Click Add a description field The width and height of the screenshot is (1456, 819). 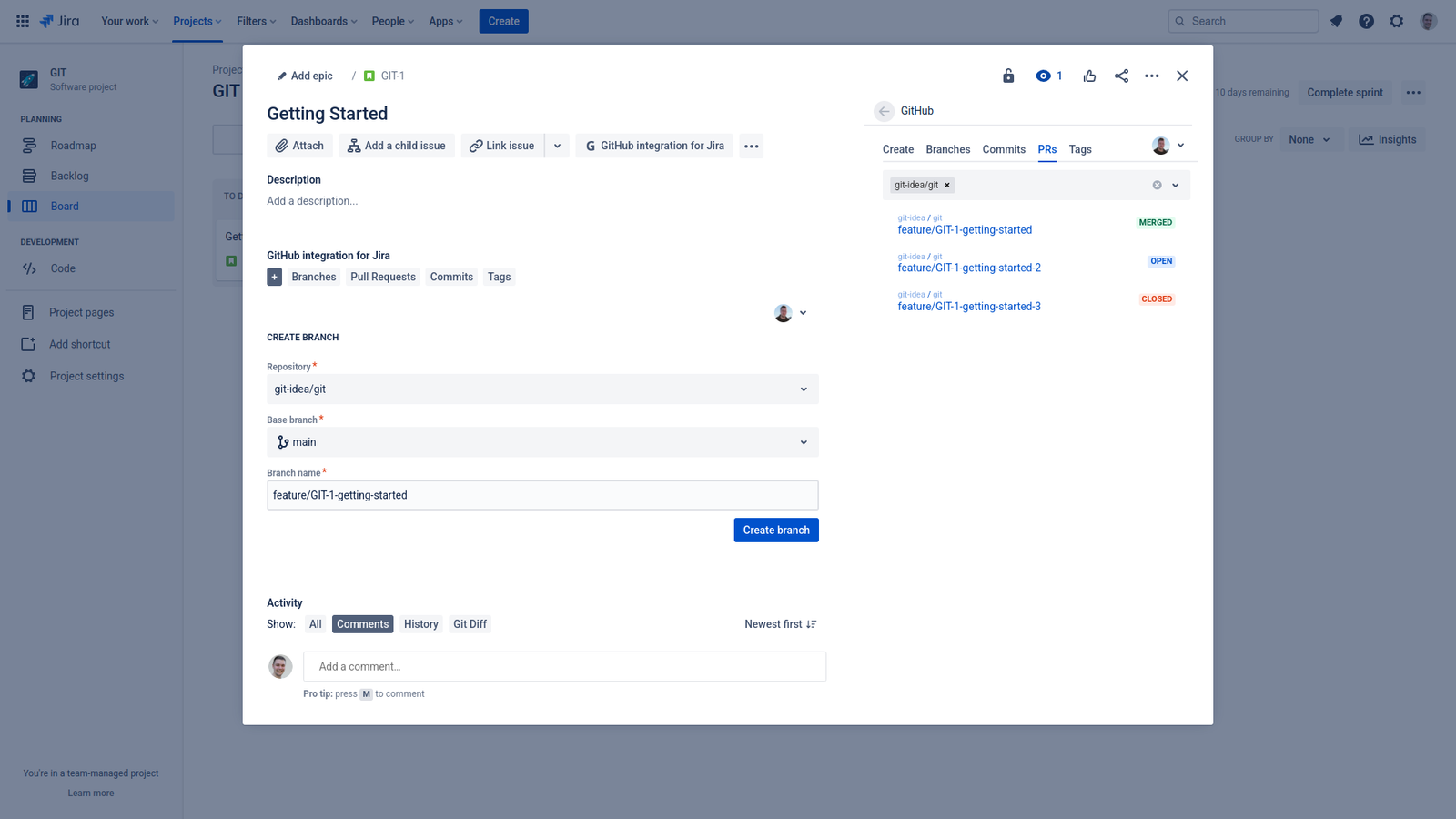click(312, 201)
